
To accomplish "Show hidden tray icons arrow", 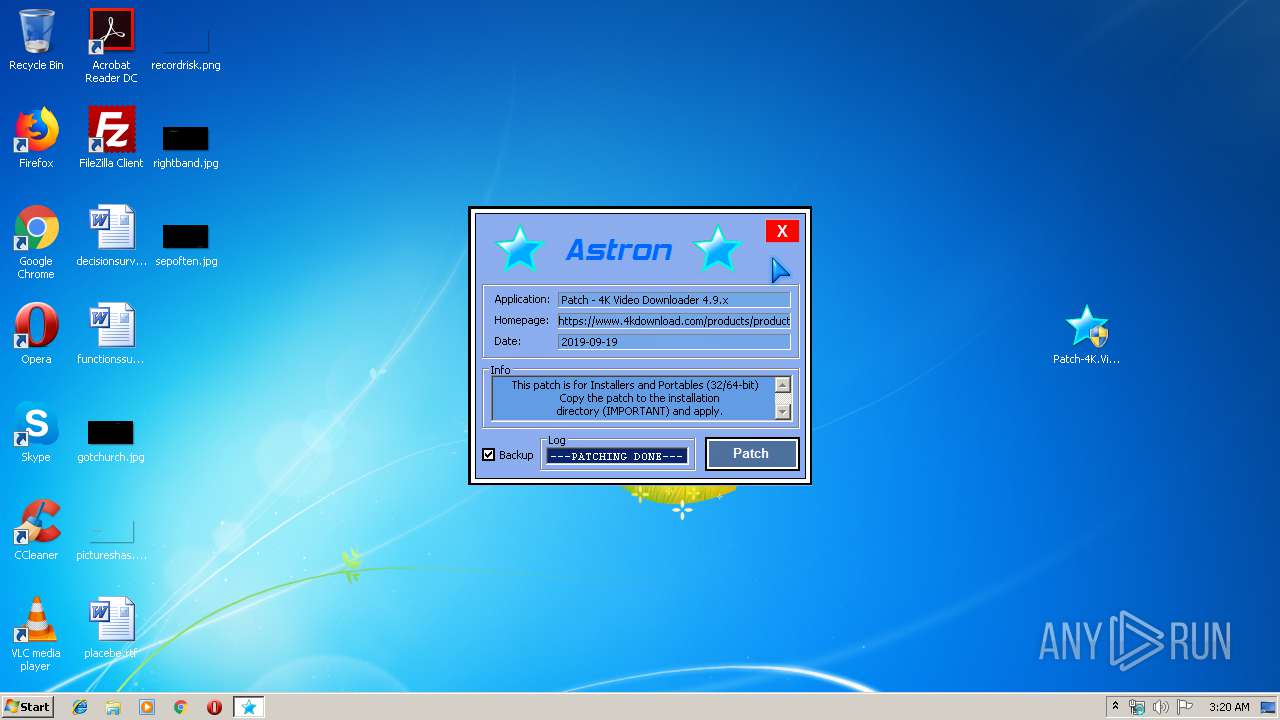I will tap(1115, 707).
